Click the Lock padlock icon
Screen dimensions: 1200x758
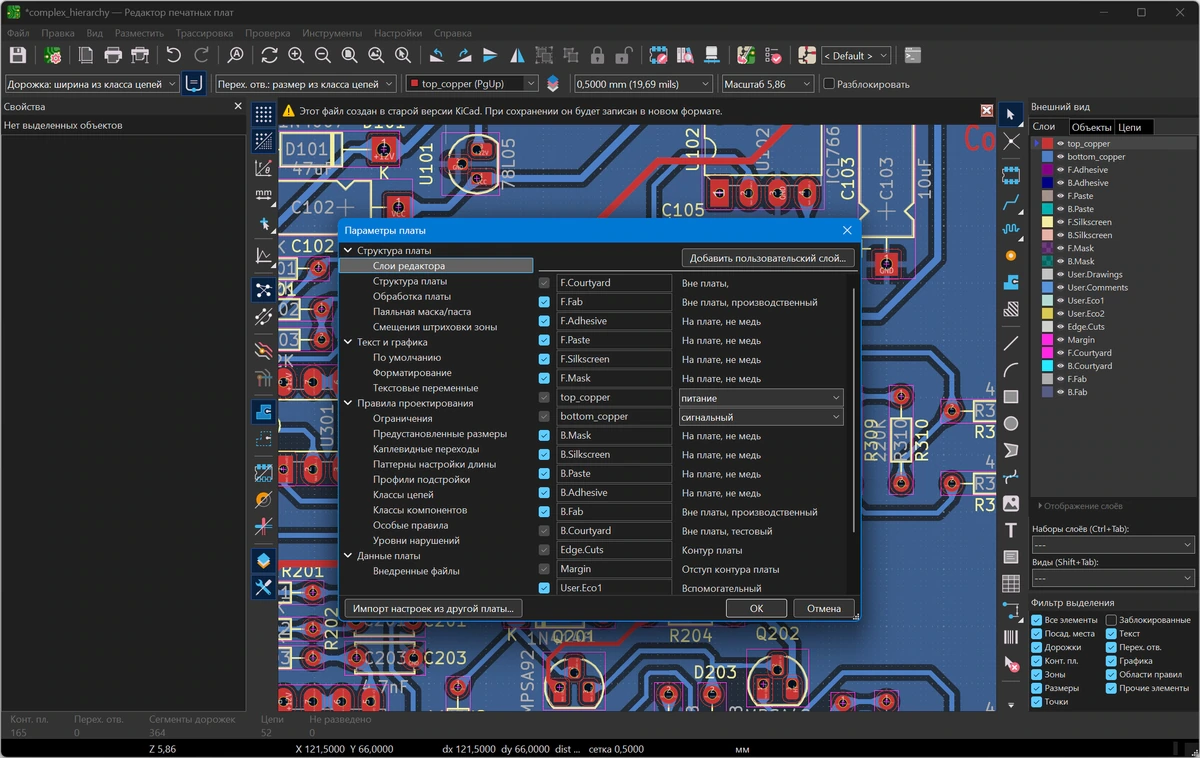coord(598,56)
